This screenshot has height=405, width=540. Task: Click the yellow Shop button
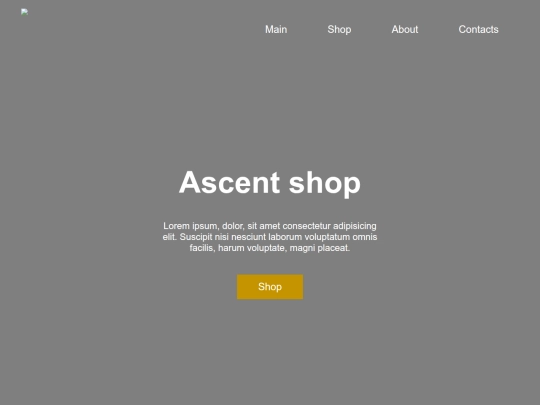[270, 287]
